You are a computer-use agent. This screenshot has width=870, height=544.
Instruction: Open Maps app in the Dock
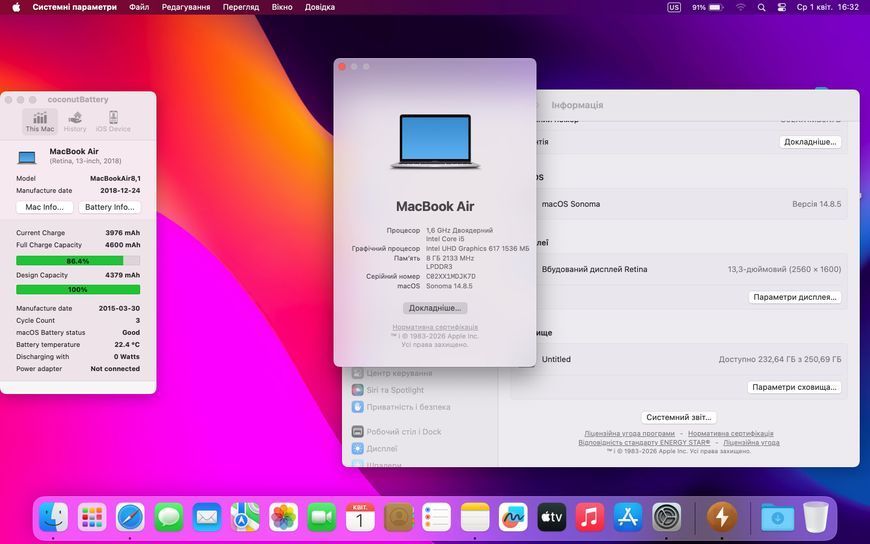pos(245,518)
